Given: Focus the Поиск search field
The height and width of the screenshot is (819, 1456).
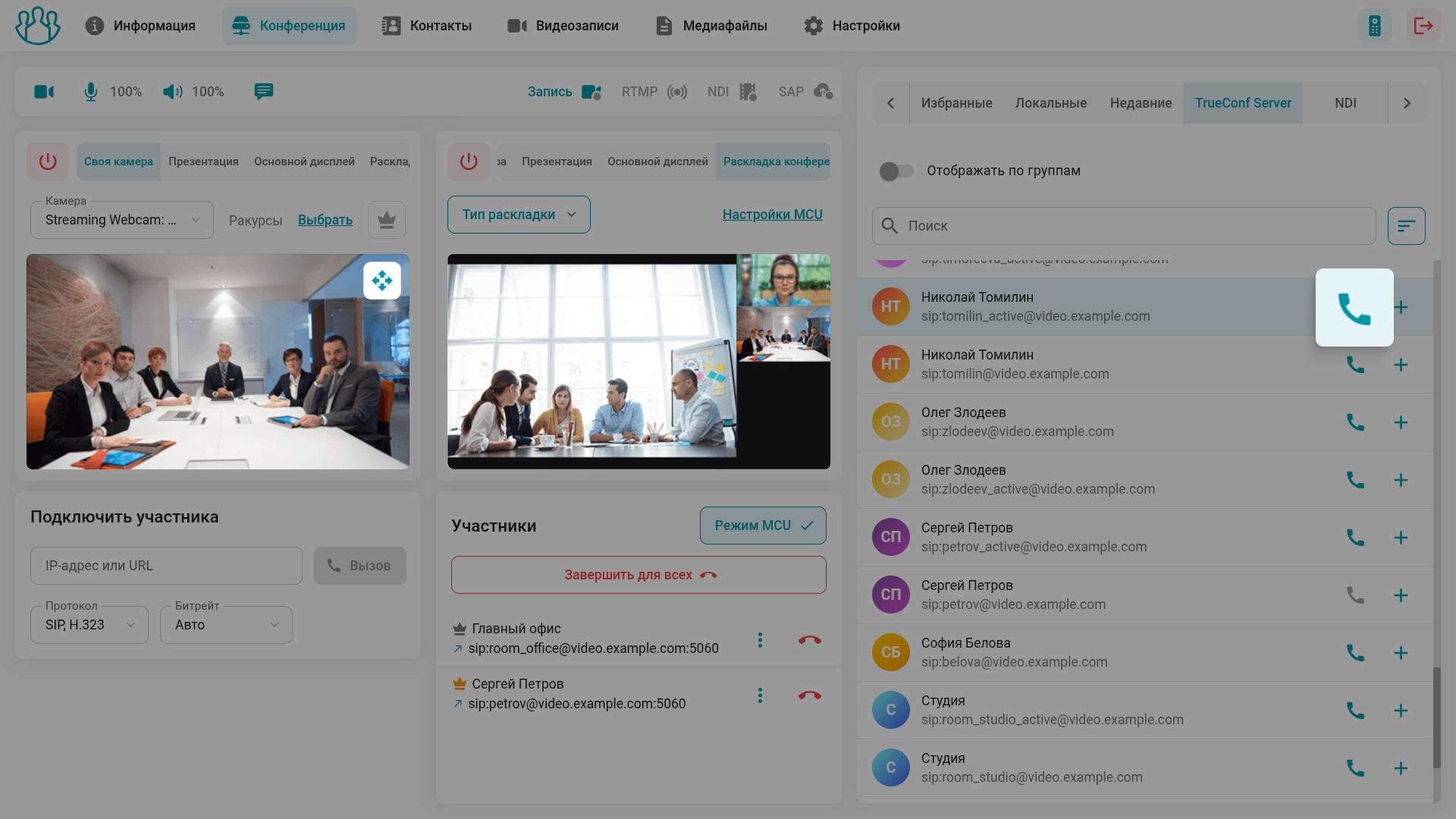Looking at the screenshot, I should click(x=1124, y=226).
